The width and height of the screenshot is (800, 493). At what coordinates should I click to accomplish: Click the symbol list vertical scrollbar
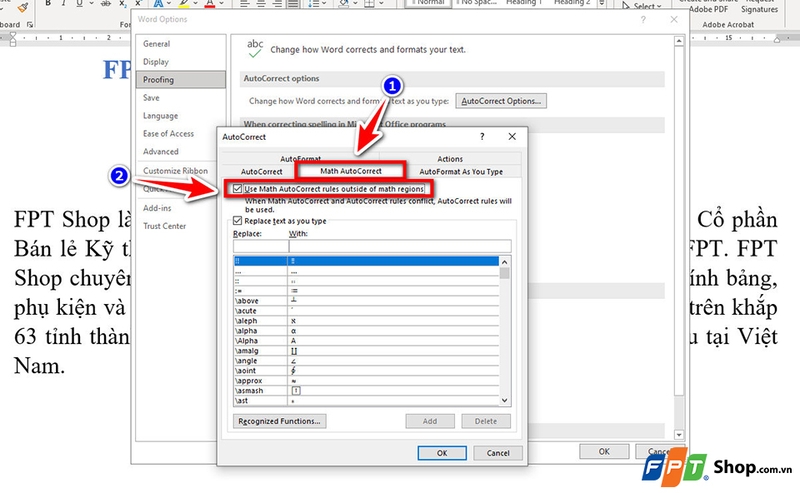pos(504,330)
